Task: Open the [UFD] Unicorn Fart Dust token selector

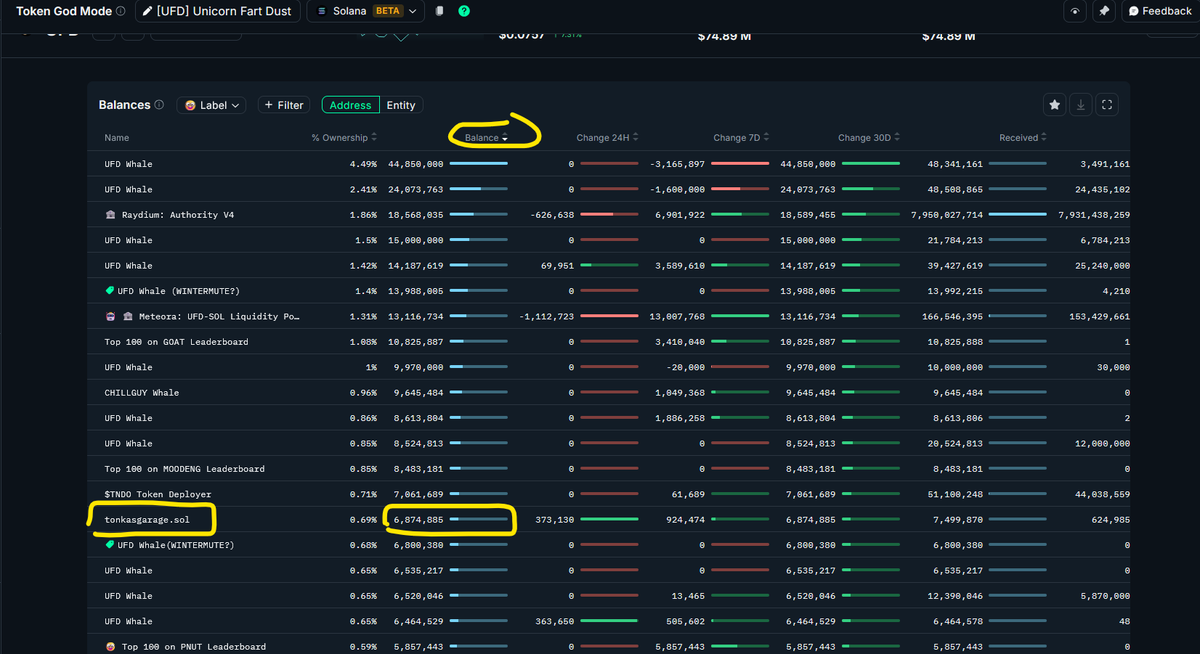Action: click(x=217, y=11)
